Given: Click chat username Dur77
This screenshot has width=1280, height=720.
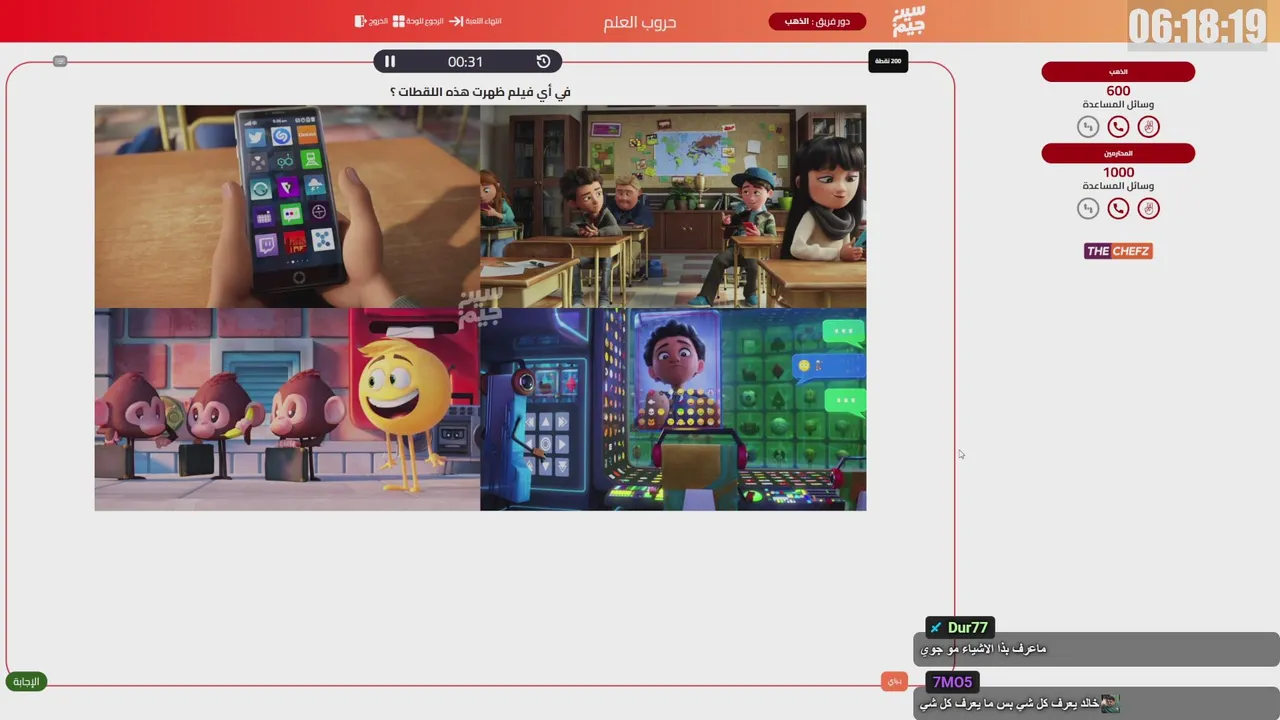Looking at the screenshot, I should pyautogui.click(x=967, y=628).
